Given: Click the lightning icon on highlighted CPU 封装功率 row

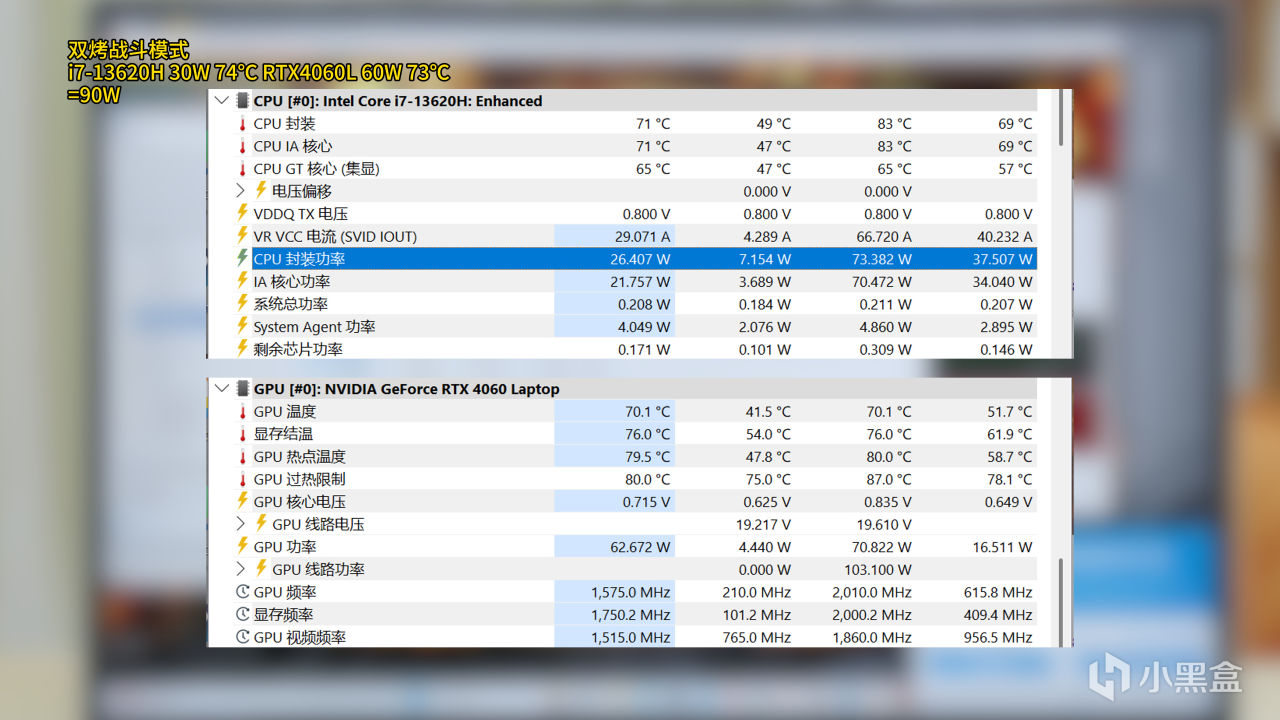Looking at the screenshot, I should coord(242,258).
